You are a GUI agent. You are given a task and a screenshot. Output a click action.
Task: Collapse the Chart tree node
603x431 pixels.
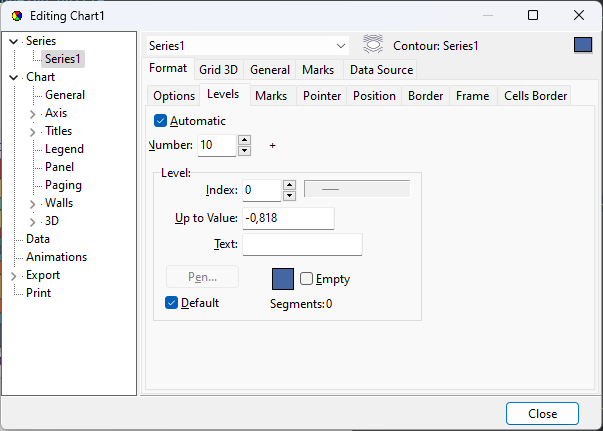pyautogui.click(x=13, y=77)
